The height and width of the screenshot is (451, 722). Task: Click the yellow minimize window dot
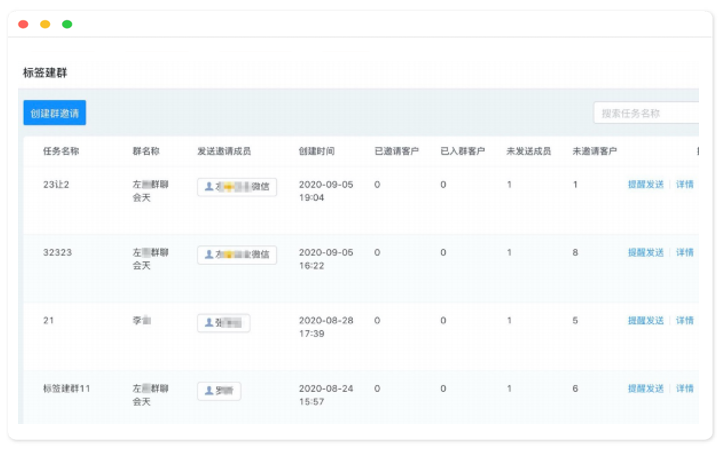tap(45, 24)
